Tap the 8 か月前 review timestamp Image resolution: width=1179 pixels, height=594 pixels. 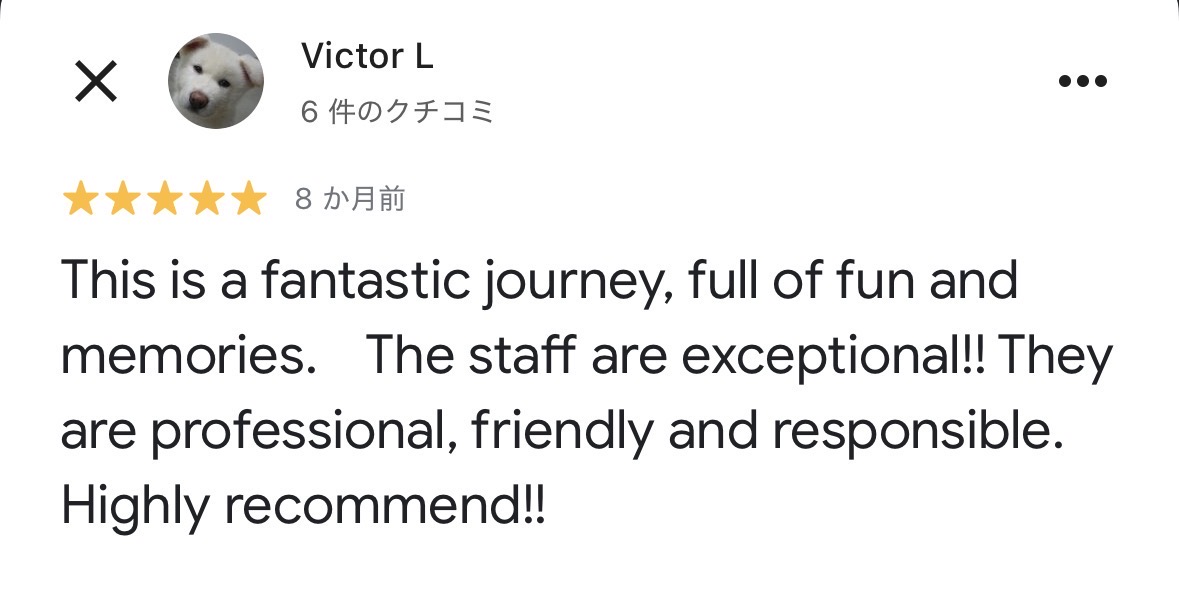coord(350,200)
